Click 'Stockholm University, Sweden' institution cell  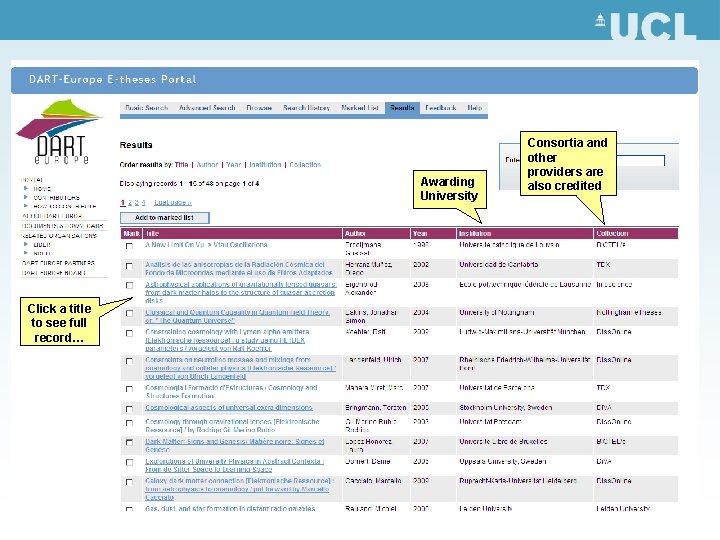pyautogui.click(x=506, y=408)
